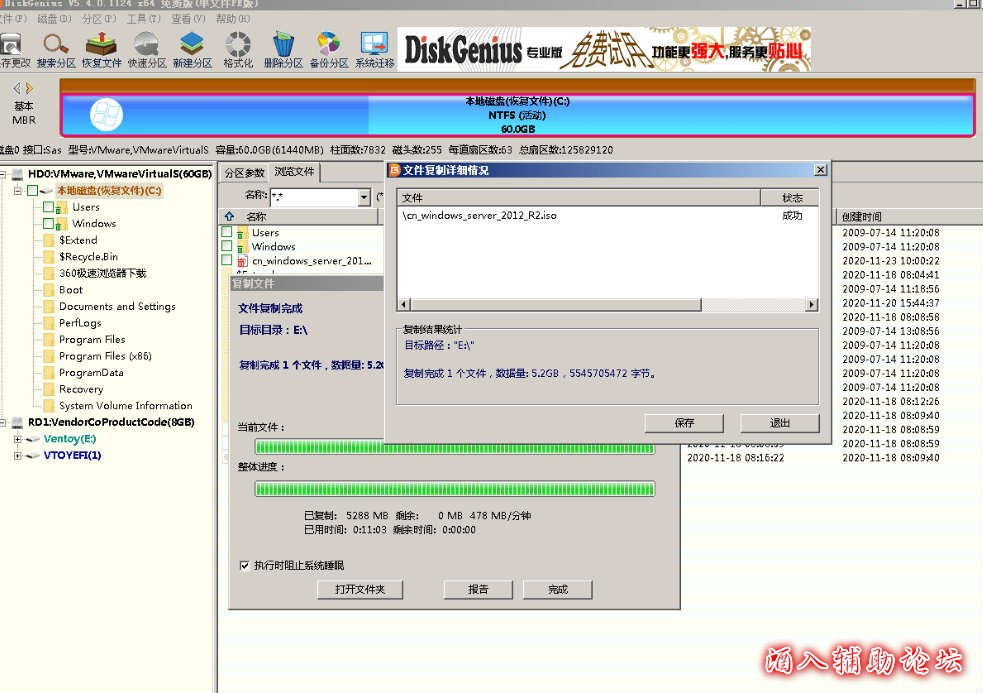Launch the 系统迁移 (System Migration) tool

tap(374, 49)
